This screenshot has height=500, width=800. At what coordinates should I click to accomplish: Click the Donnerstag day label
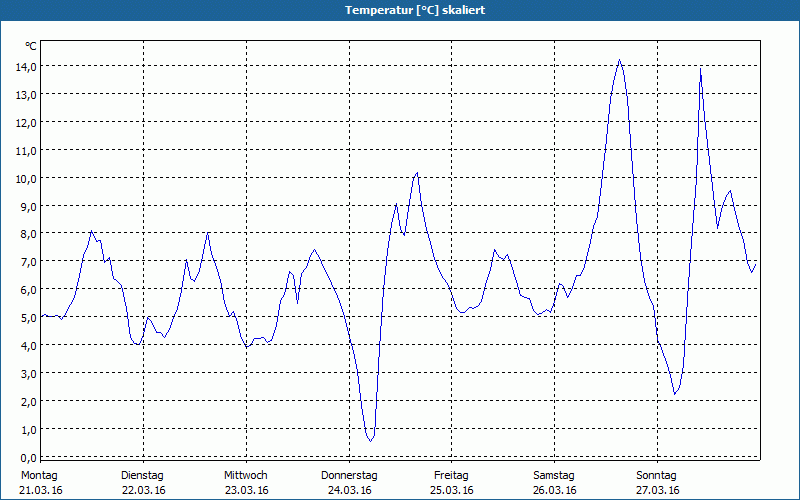click(x=349, y=475)
